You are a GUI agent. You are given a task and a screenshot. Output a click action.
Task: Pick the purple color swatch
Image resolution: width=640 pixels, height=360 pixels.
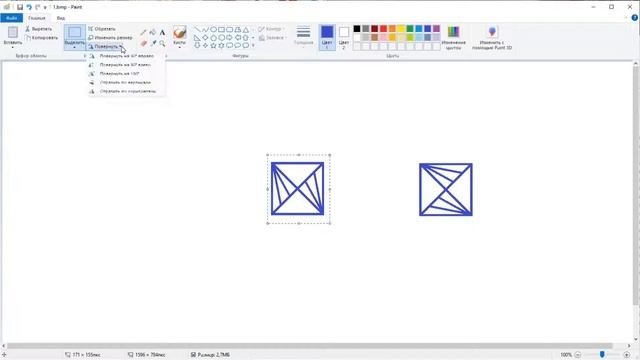click(436, 29)
